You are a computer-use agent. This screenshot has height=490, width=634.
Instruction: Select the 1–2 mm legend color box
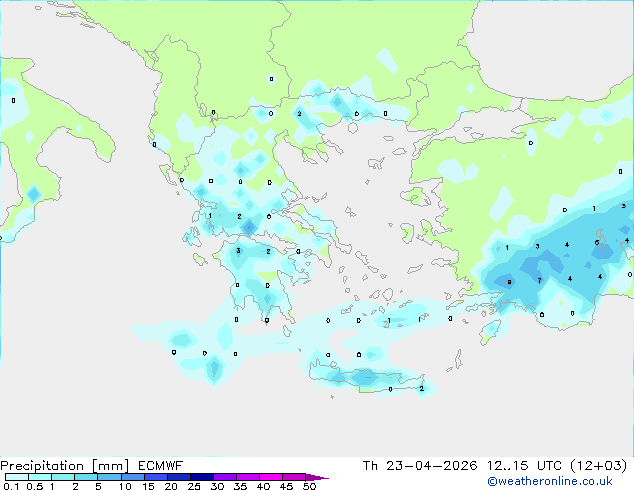63,477
